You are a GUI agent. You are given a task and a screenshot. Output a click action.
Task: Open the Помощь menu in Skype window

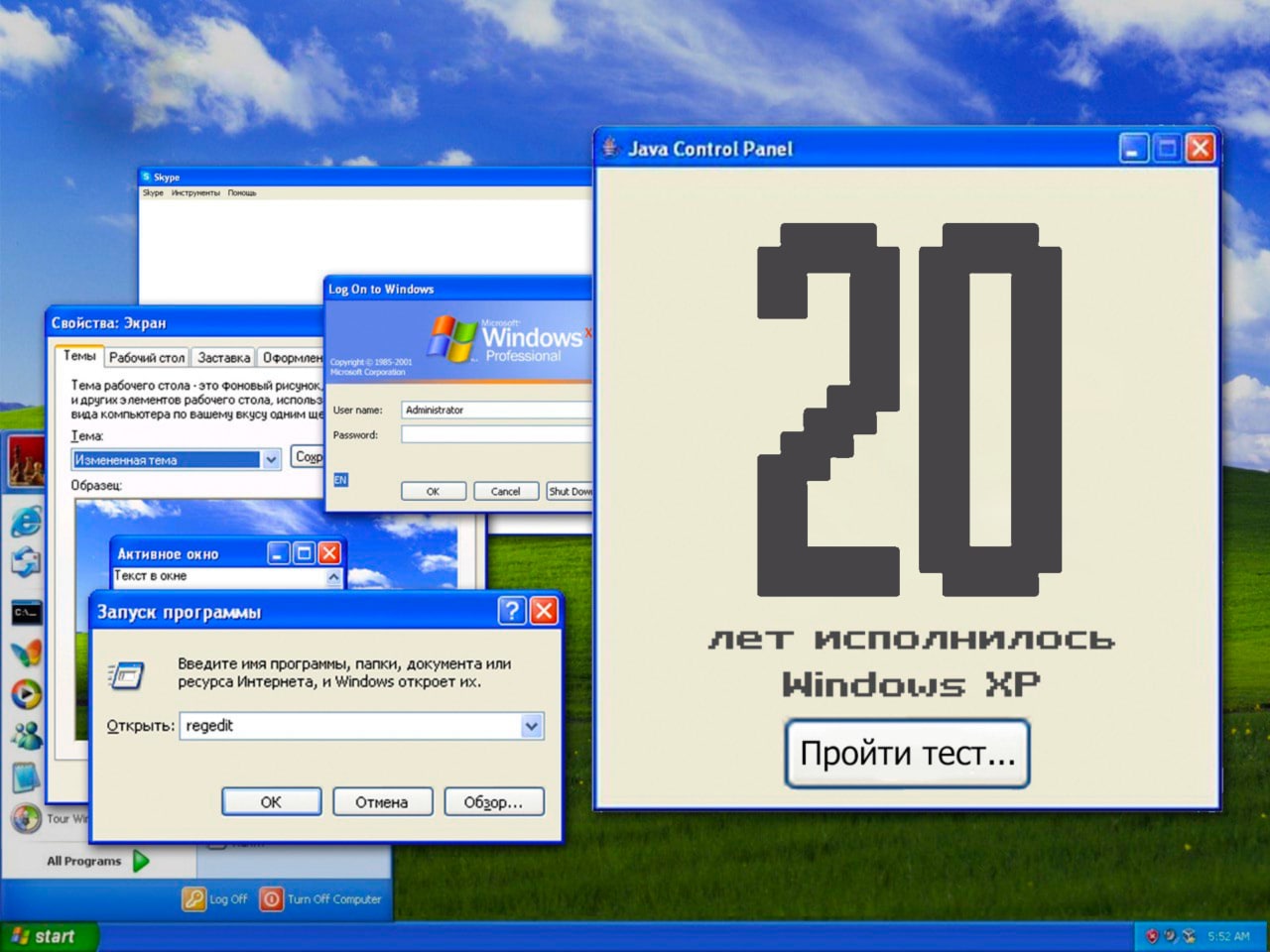(x=242, y=192)
